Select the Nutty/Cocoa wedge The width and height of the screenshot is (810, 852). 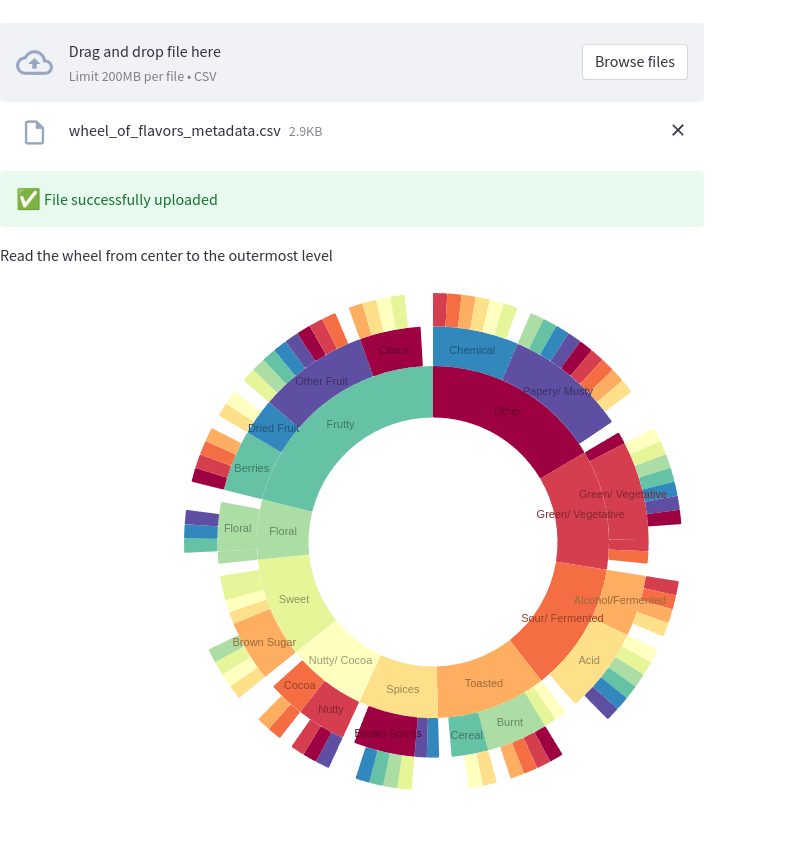338,660
